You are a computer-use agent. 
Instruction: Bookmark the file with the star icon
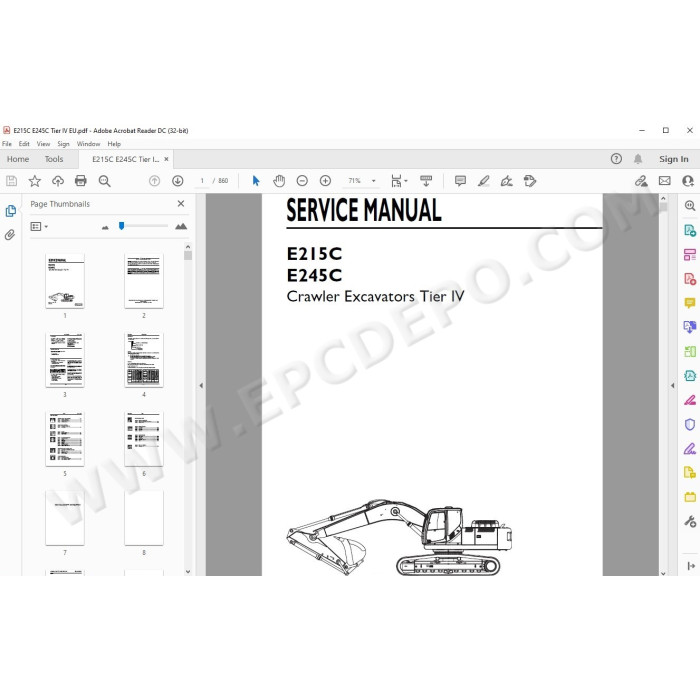(x=35, y=181)
